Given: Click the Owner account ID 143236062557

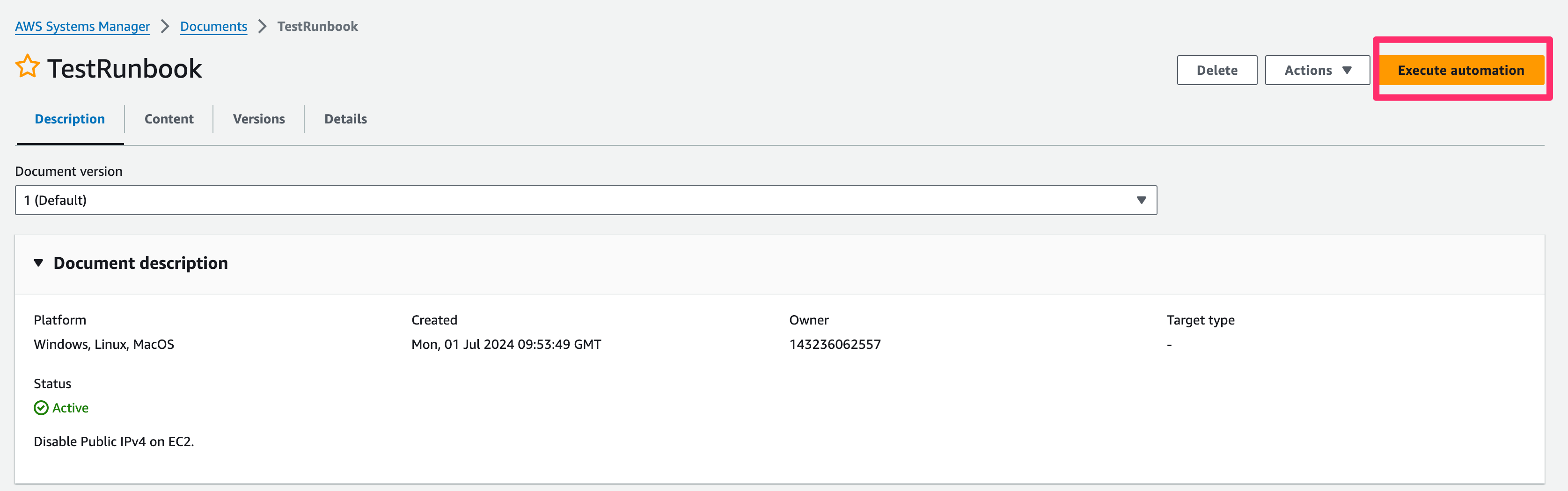Looking at the screenshot, I should 835,344.
